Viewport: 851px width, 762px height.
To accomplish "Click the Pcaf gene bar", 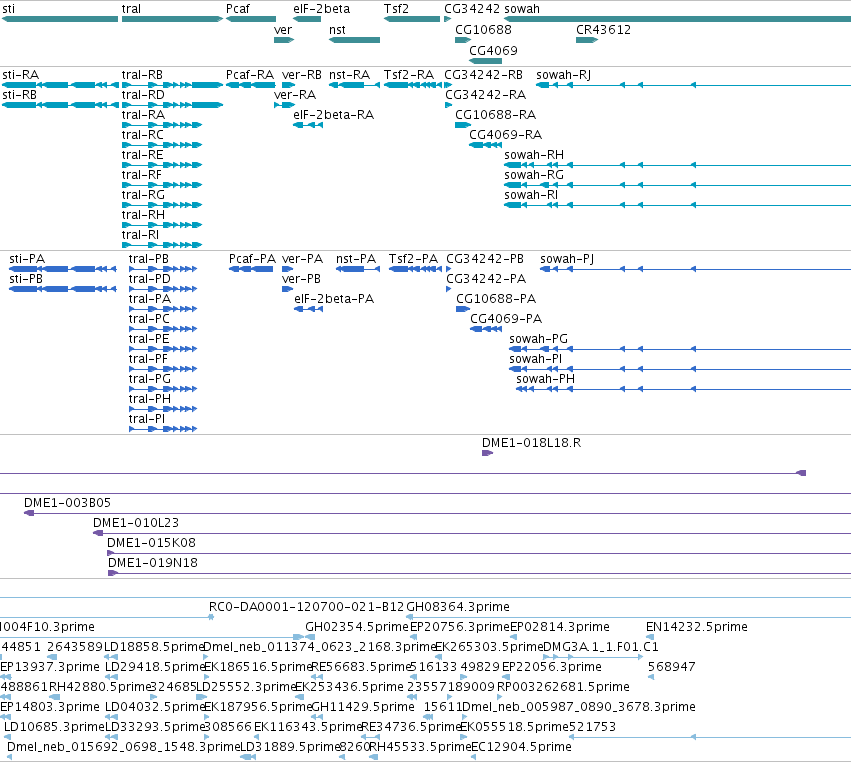I will pos(251,19).
